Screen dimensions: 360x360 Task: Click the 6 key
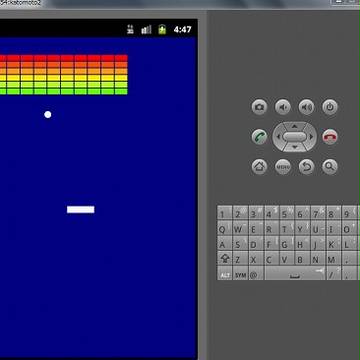tap(302, 213)
